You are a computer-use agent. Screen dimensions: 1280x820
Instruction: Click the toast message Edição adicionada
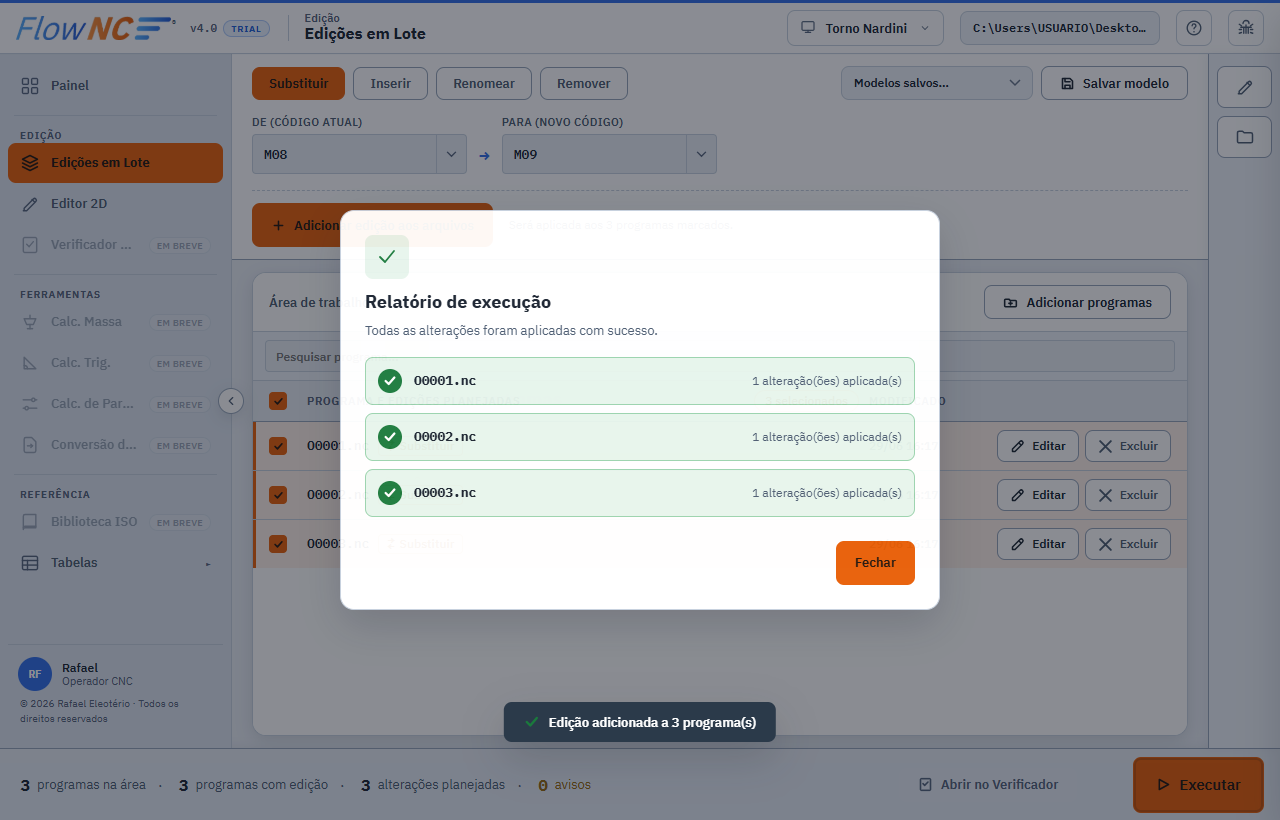tap(640, 722)
